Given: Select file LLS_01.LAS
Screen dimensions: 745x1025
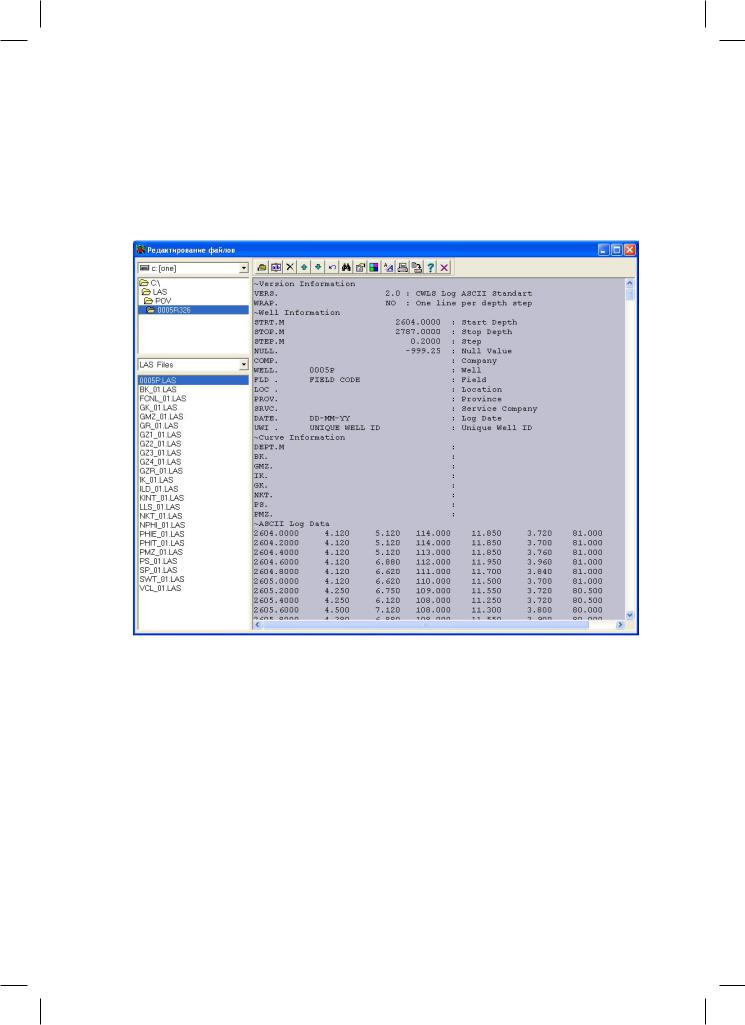Looking at the screenshot, I should (x=159, y=507).
